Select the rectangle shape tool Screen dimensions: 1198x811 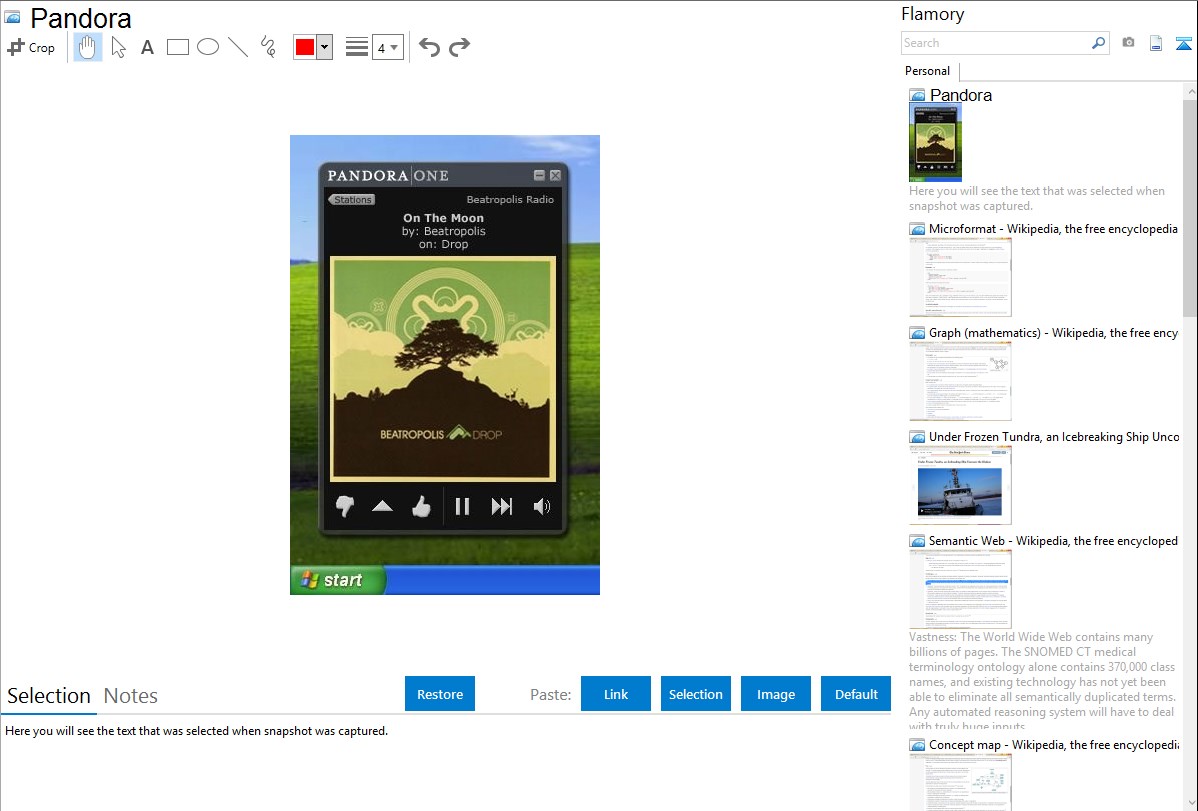click(178, 47)
